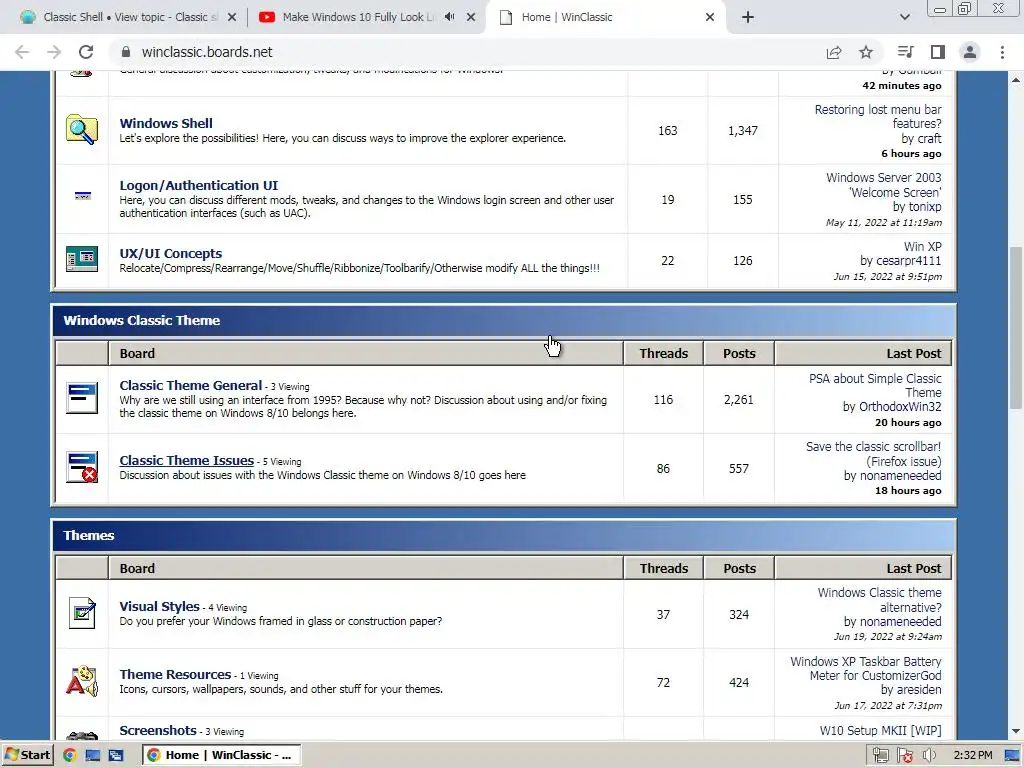Open the Logon/Authentication UI board

[199, 185]
